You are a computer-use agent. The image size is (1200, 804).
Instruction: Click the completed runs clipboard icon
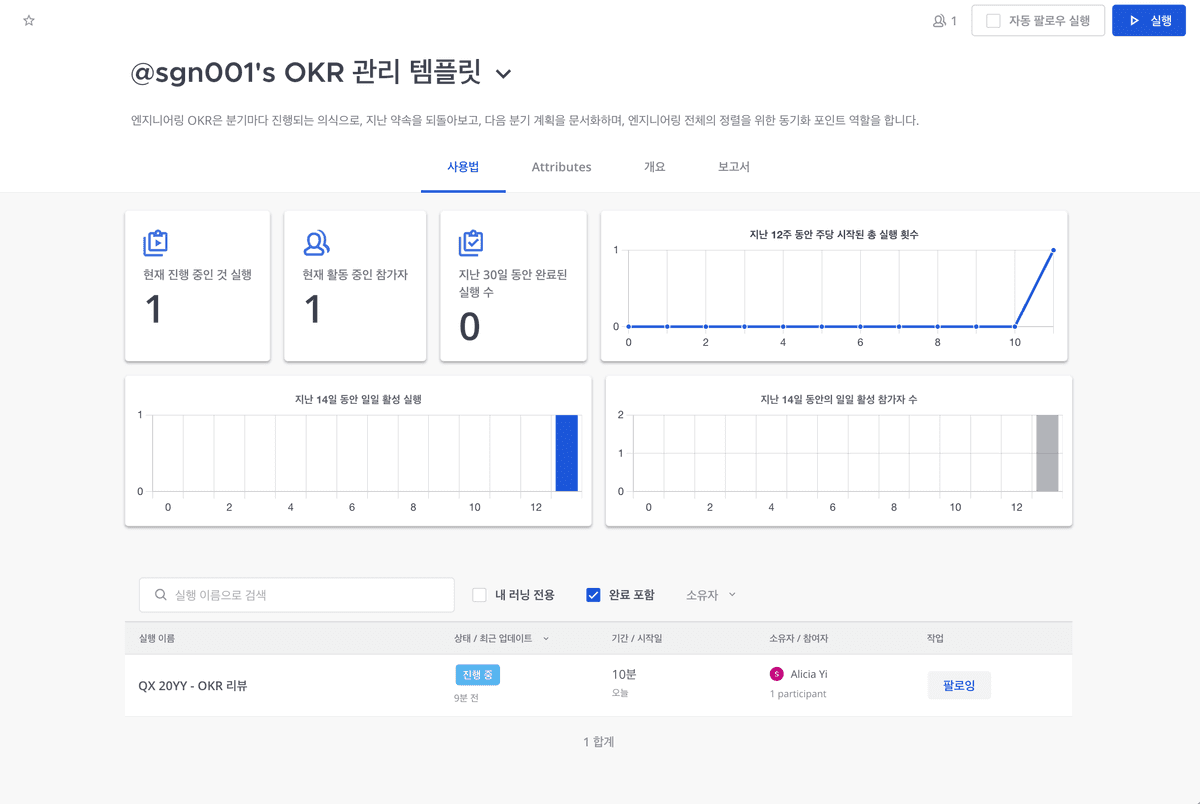point(471,242)
